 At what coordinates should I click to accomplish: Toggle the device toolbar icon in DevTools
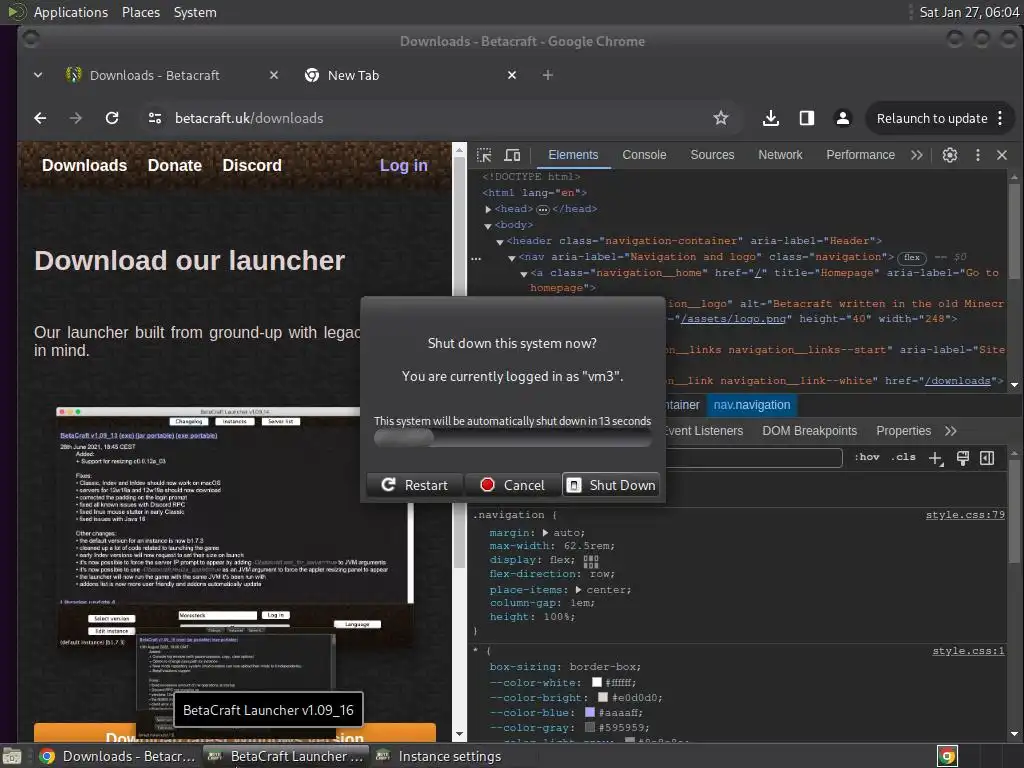513,155
